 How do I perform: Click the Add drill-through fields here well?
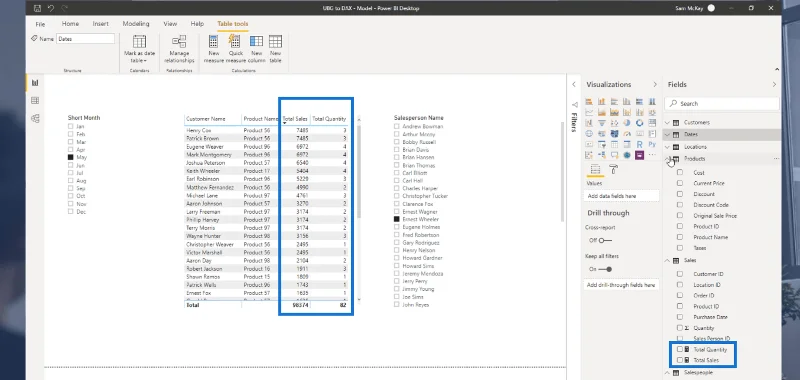621,285
